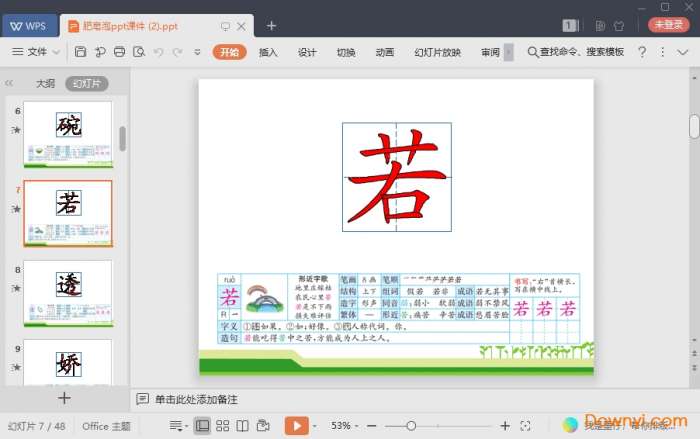Click 幻灯片 7 / 48 status text

pyautogui.click(x=37, y=426)
